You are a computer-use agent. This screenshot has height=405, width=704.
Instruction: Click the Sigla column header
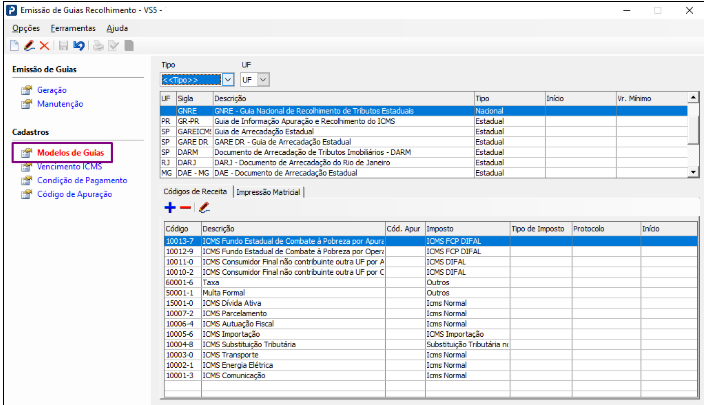pos(194,98)
